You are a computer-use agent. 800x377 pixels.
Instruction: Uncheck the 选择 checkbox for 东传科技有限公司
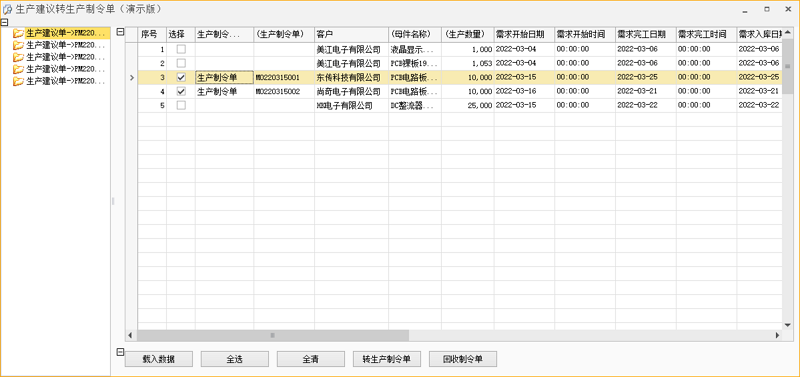tap(181, 78)
